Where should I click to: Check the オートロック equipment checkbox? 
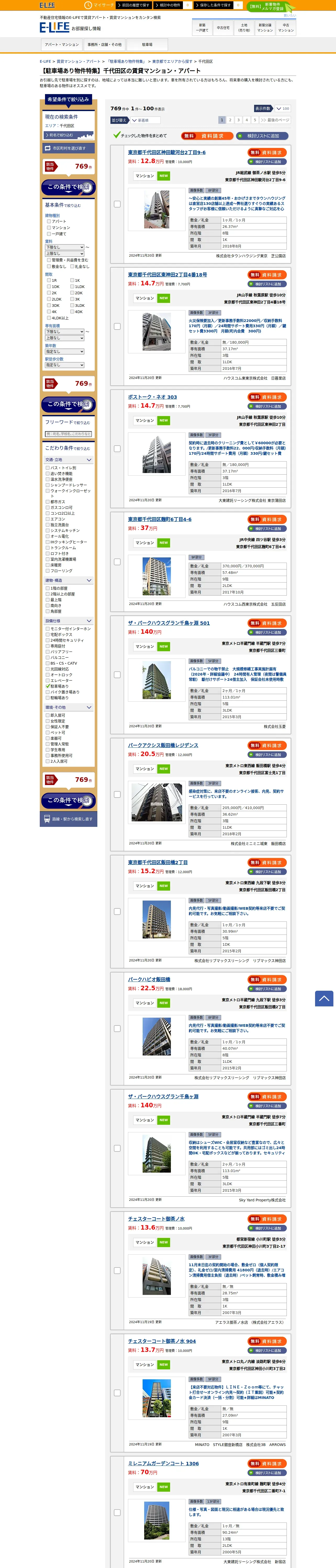[x=48, y=675]
